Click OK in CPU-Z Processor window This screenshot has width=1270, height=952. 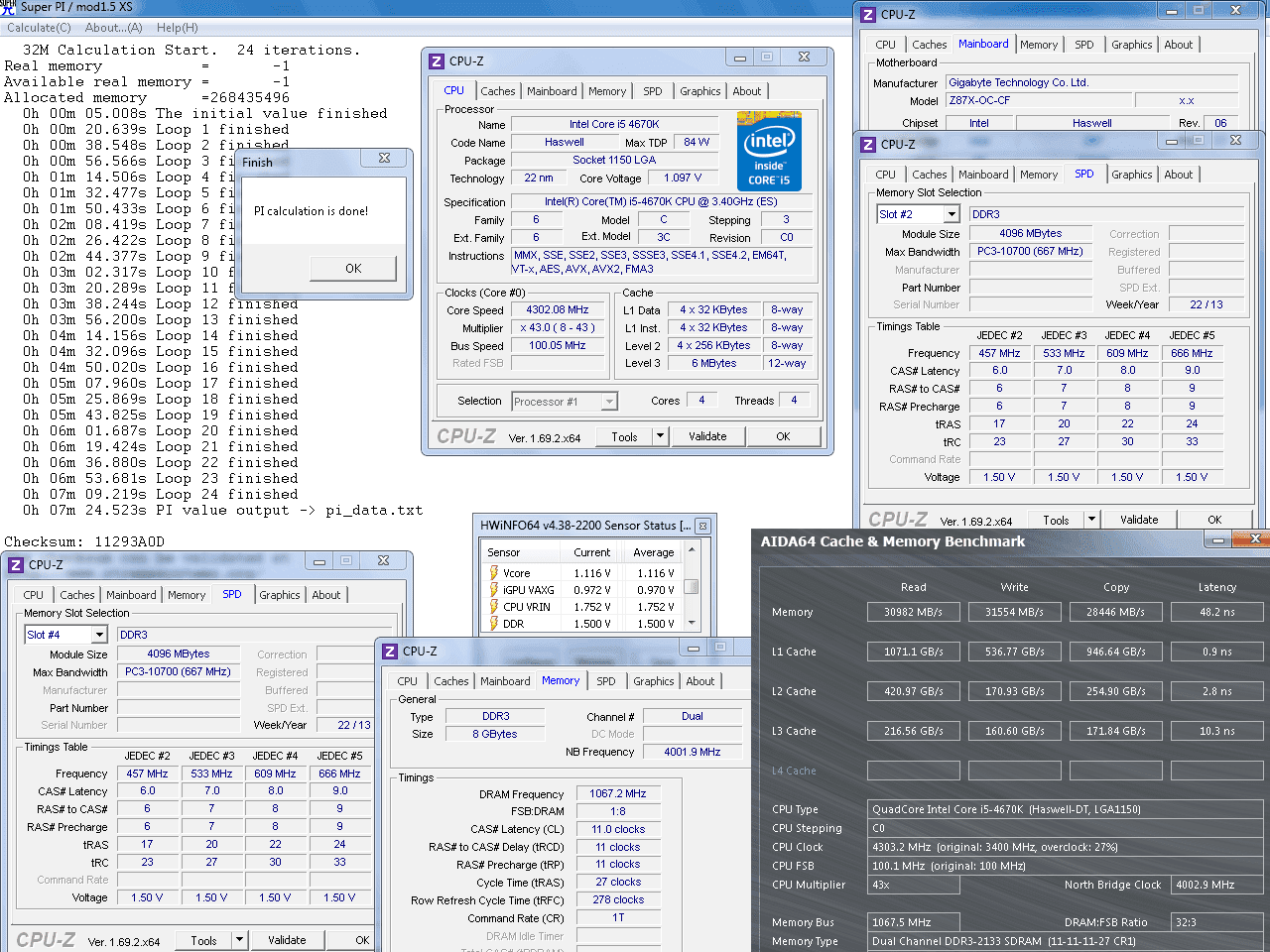(783, 436)
